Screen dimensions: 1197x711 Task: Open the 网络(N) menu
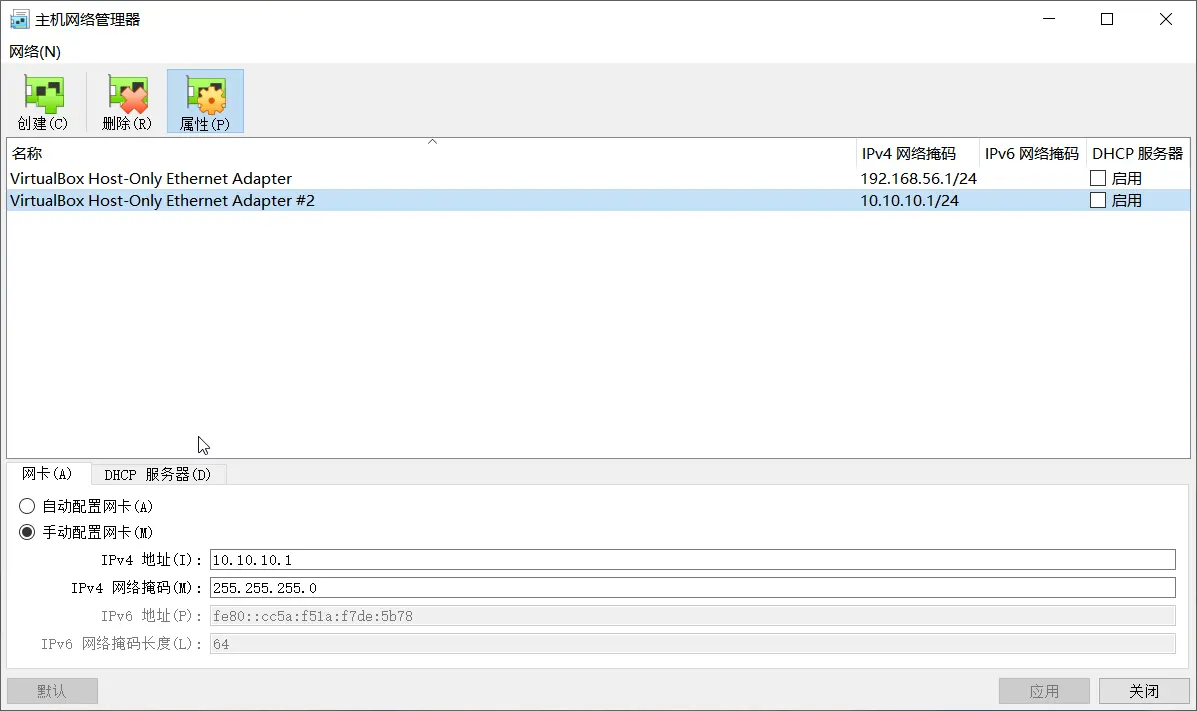[33, 51]
